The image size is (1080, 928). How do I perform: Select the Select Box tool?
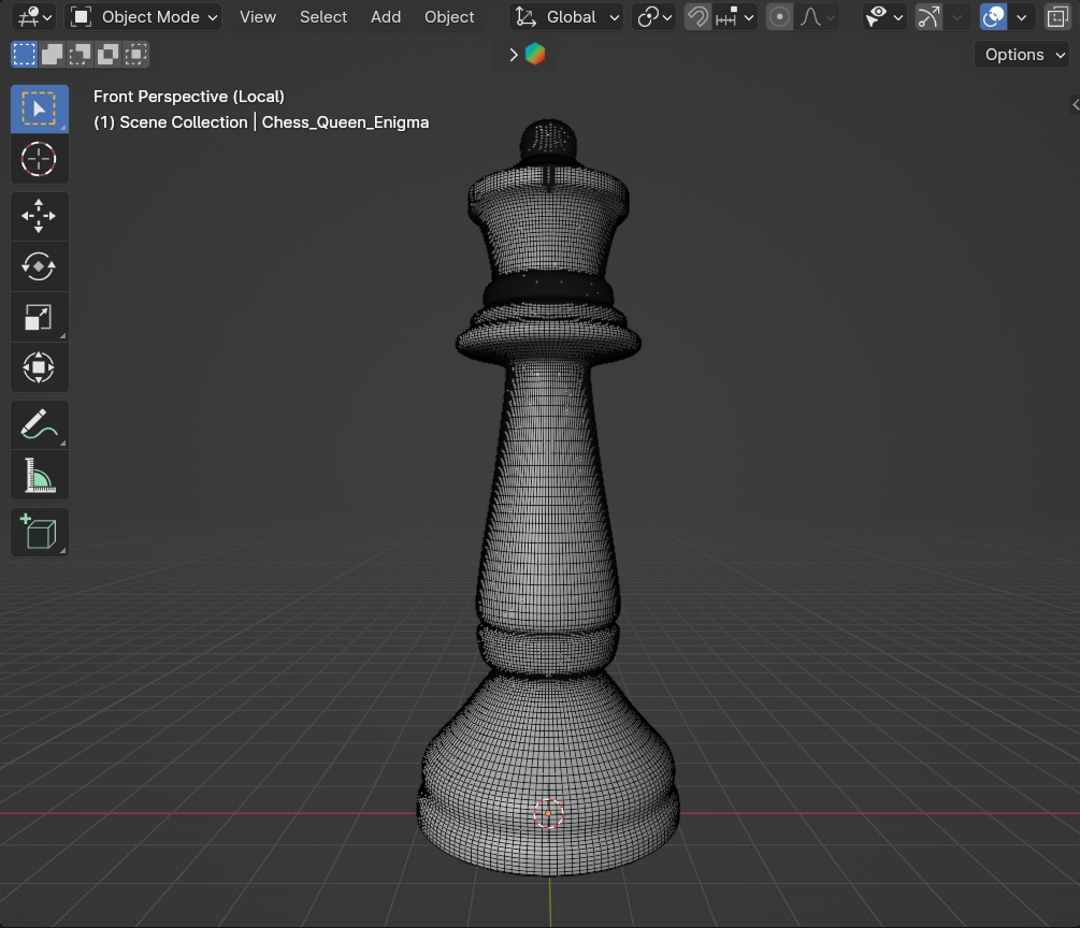pos(39,109)
